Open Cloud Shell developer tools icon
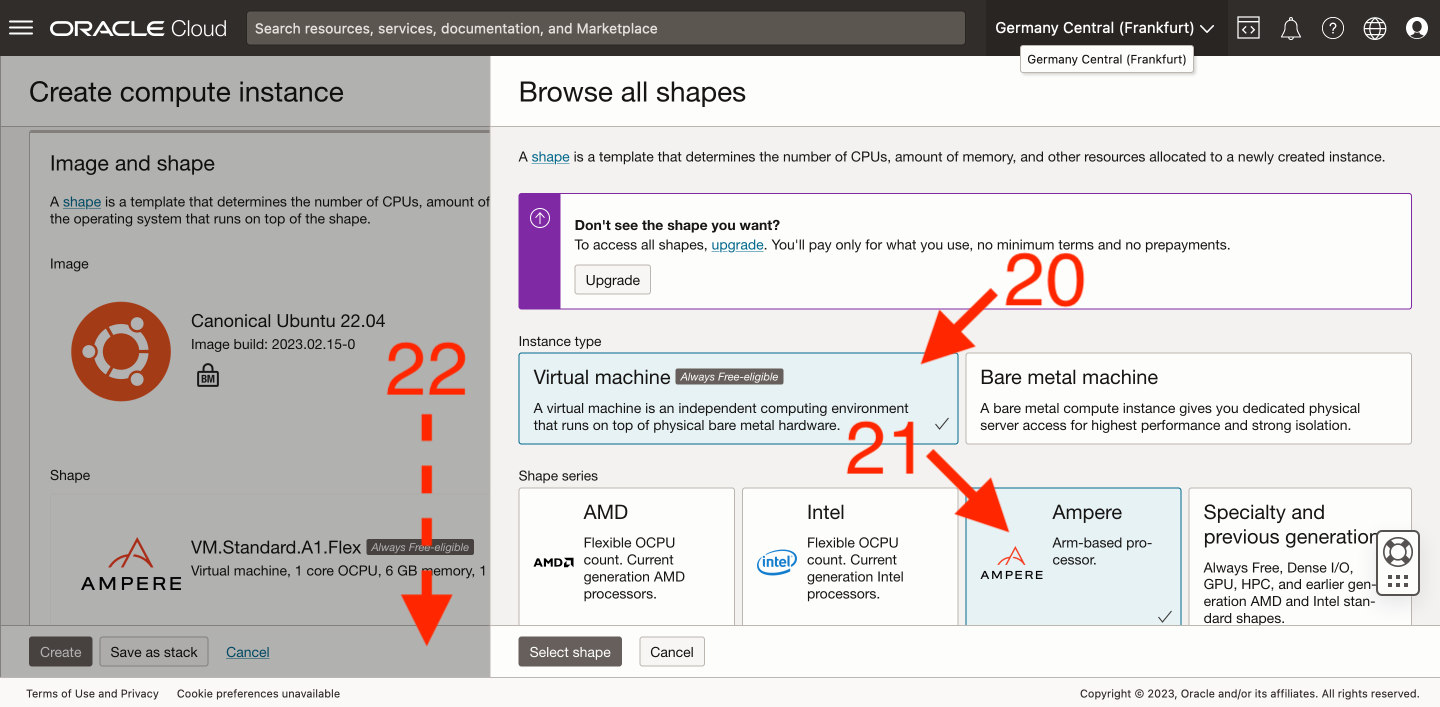 (x=1248, y=28)
